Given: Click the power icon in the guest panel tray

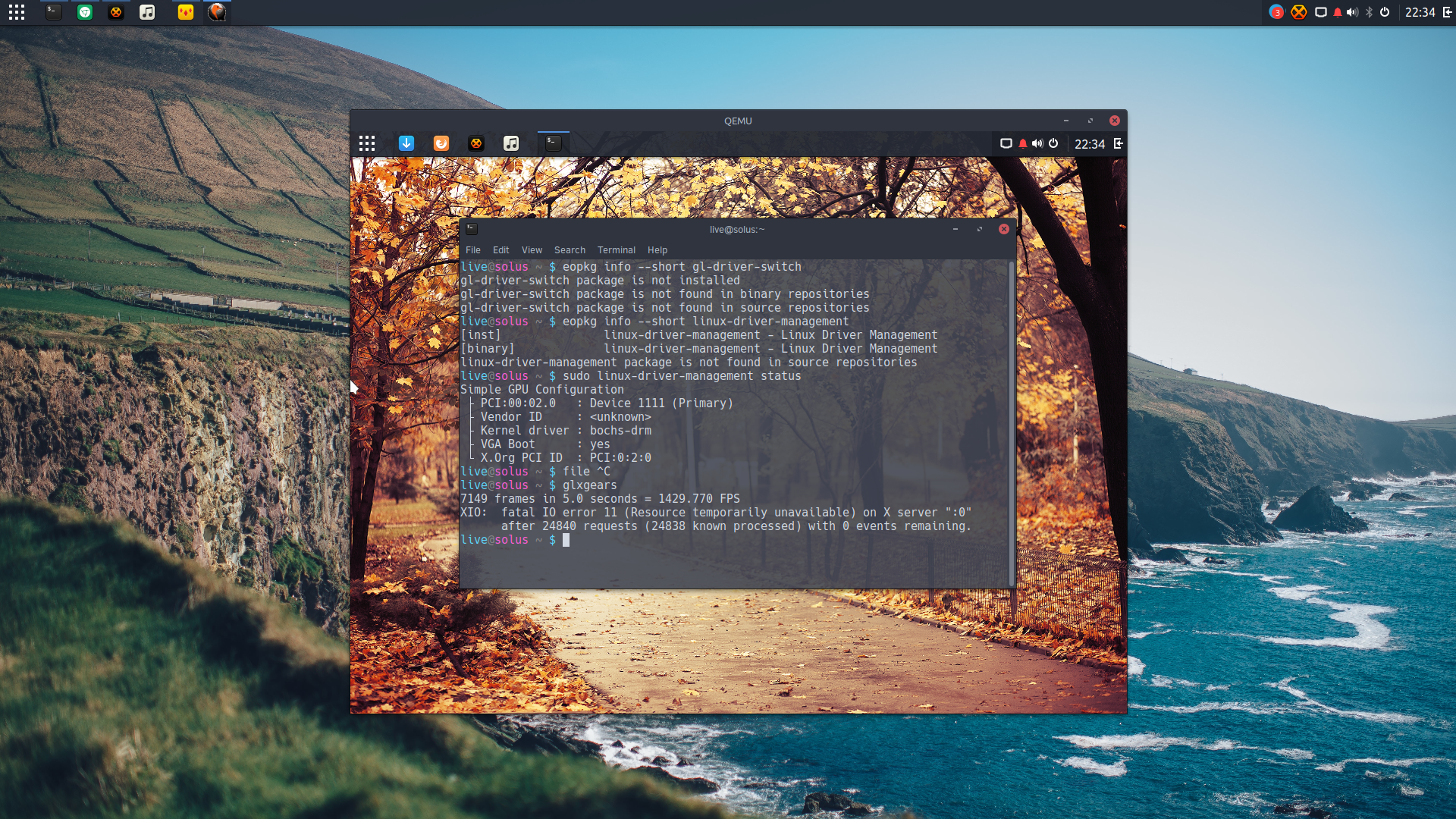Looking at the screenshot, I should pos(1053,143).
